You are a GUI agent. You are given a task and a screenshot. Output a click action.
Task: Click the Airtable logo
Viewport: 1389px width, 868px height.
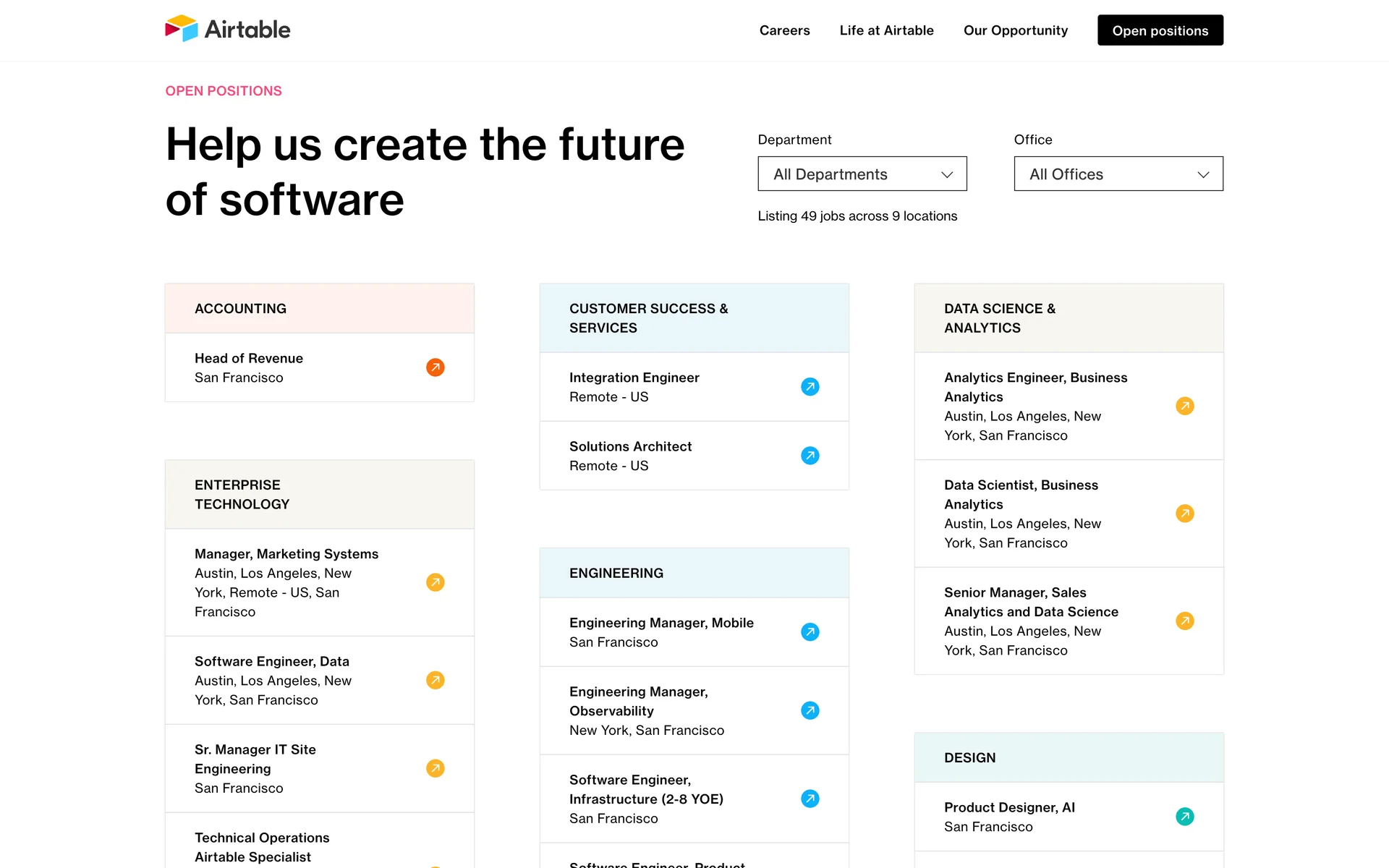[x=227, y=30]
